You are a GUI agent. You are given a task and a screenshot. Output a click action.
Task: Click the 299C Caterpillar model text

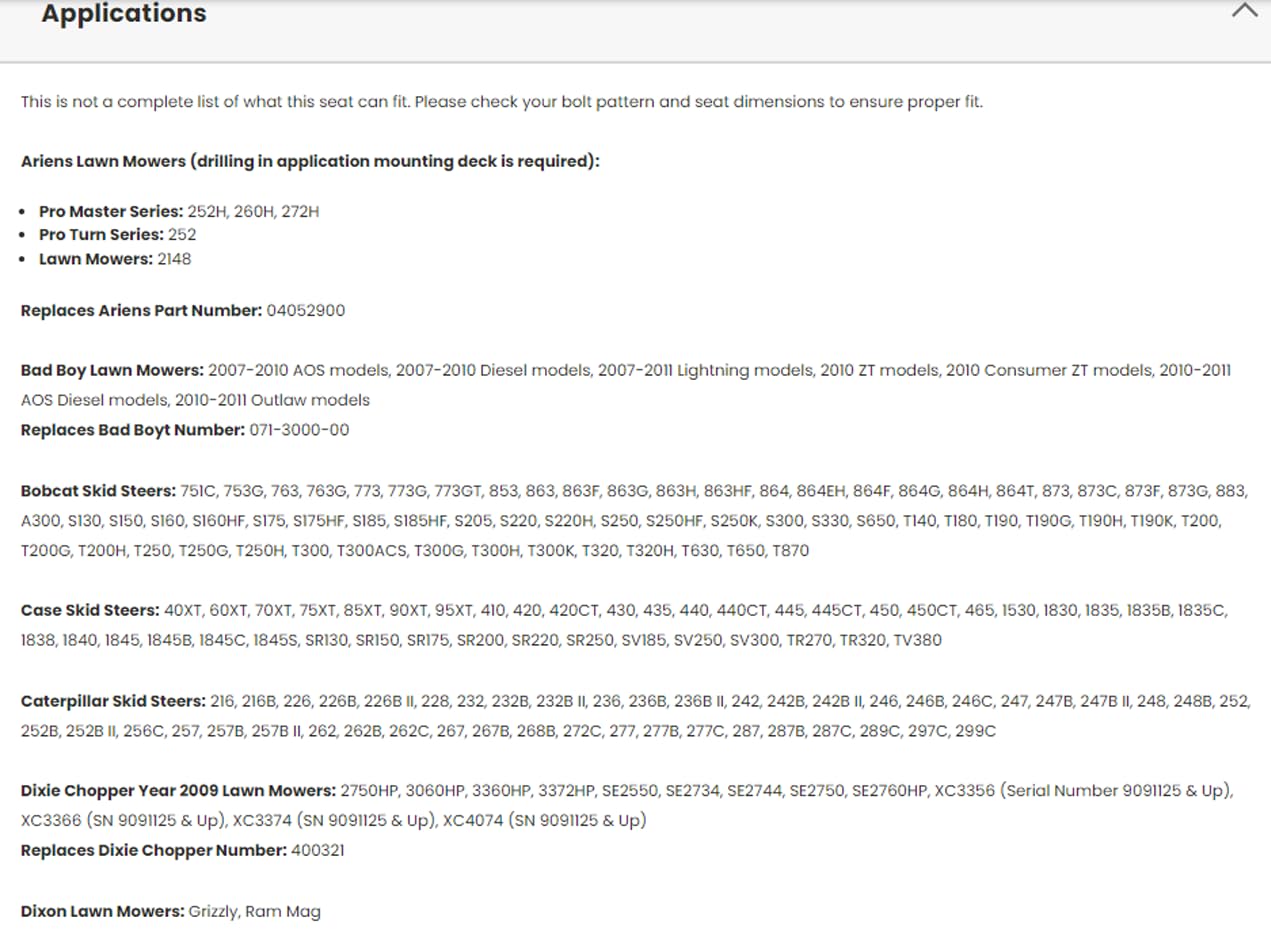pyautogui.click(x=976, y=731)
